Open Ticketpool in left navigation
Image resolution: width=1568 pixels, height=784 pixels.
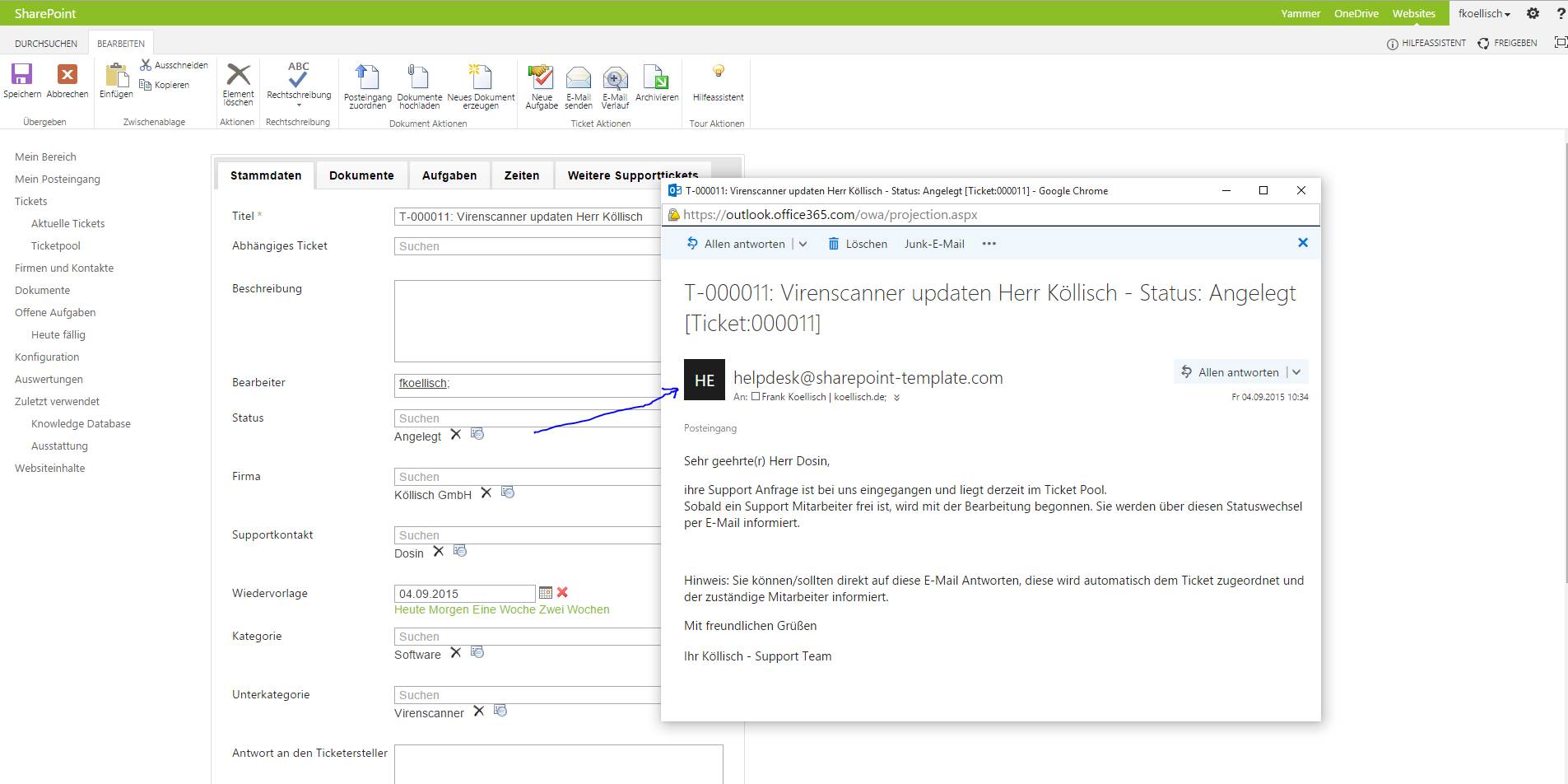coord(56,245)
